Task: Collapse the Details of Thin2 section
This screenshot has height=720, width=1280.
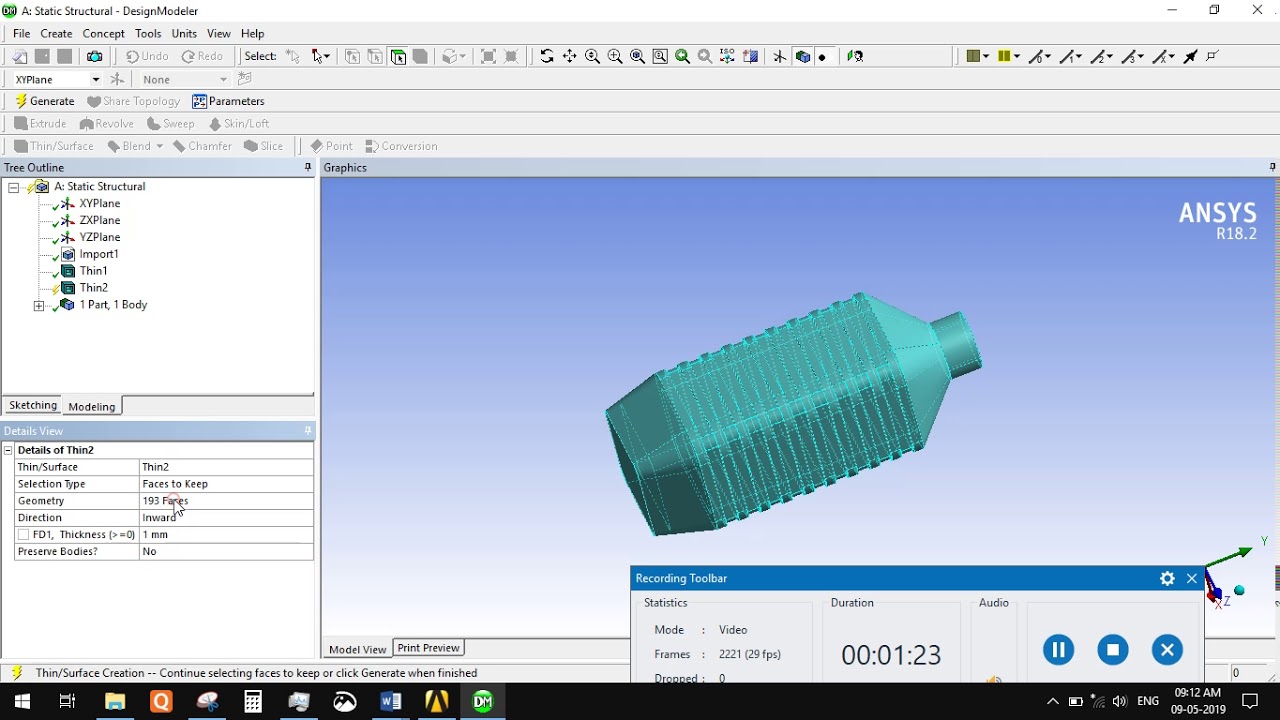Action: 8,450
